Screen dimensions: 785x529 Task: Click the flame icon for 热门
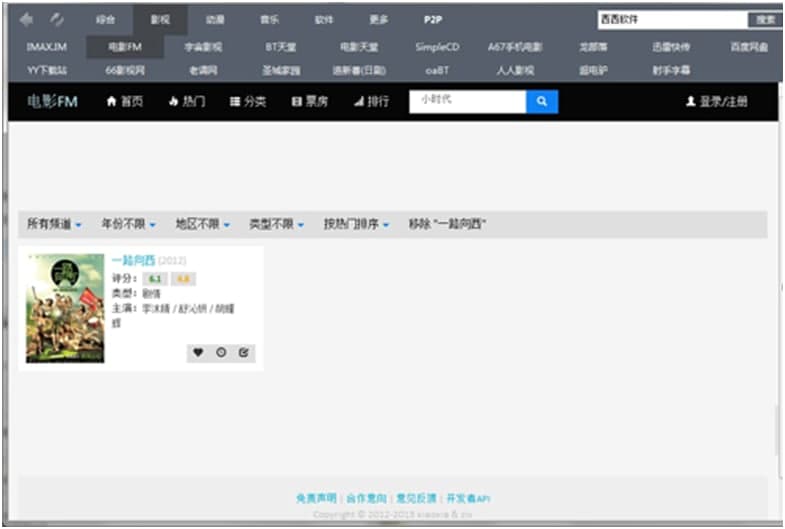click(174, 102)
